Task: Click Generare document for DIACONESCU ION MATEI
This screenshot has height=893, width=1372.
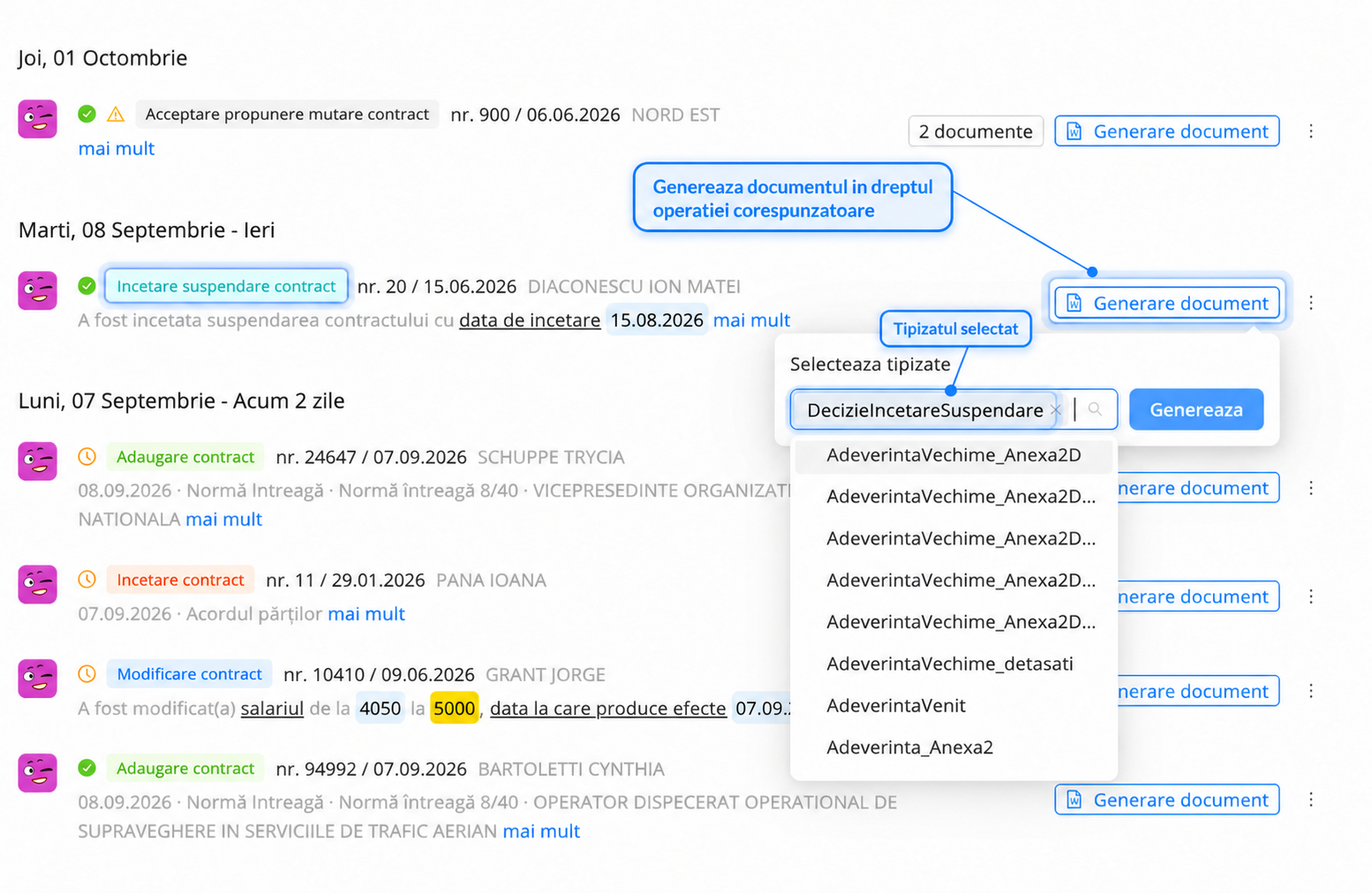Action: pyautogui.click(x=1167, y=303)
